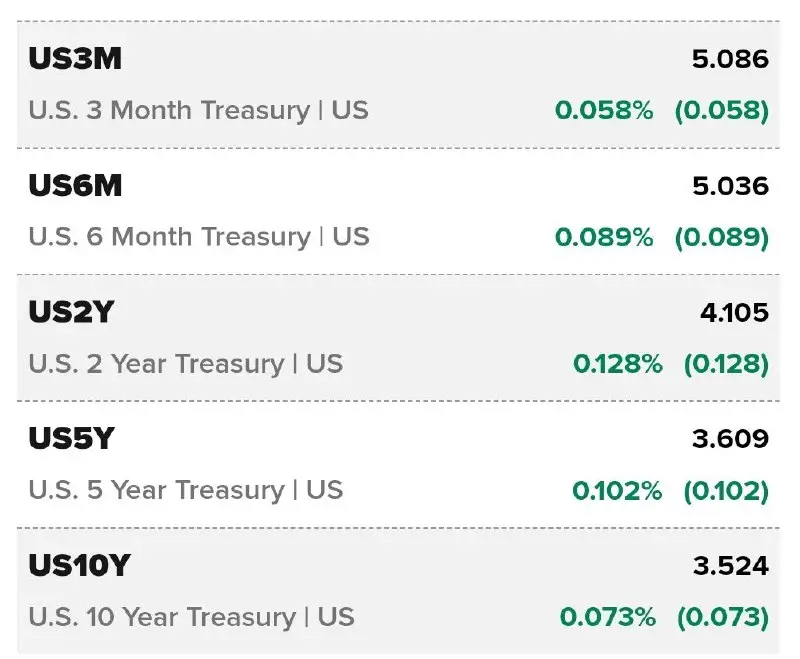Open the US3M ticker symbol
800x659 pixels.
point(75,59)
